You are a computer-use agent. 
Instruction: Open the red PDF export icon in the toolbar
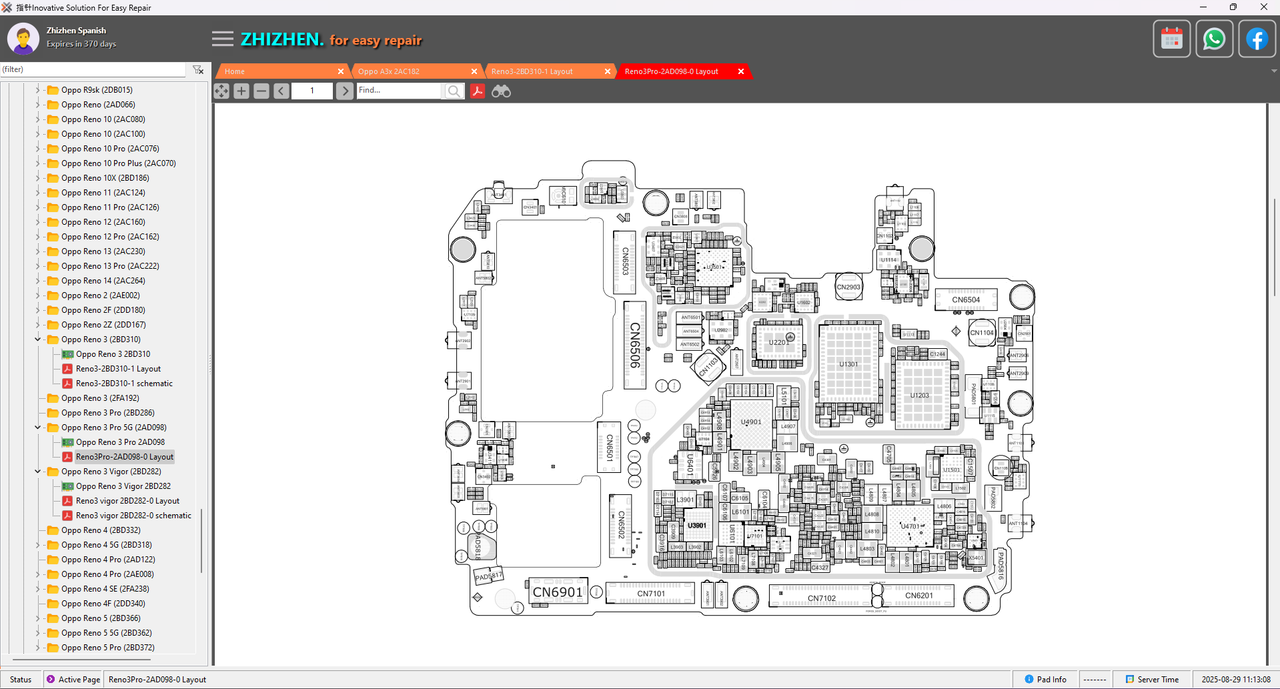point(478,91)
